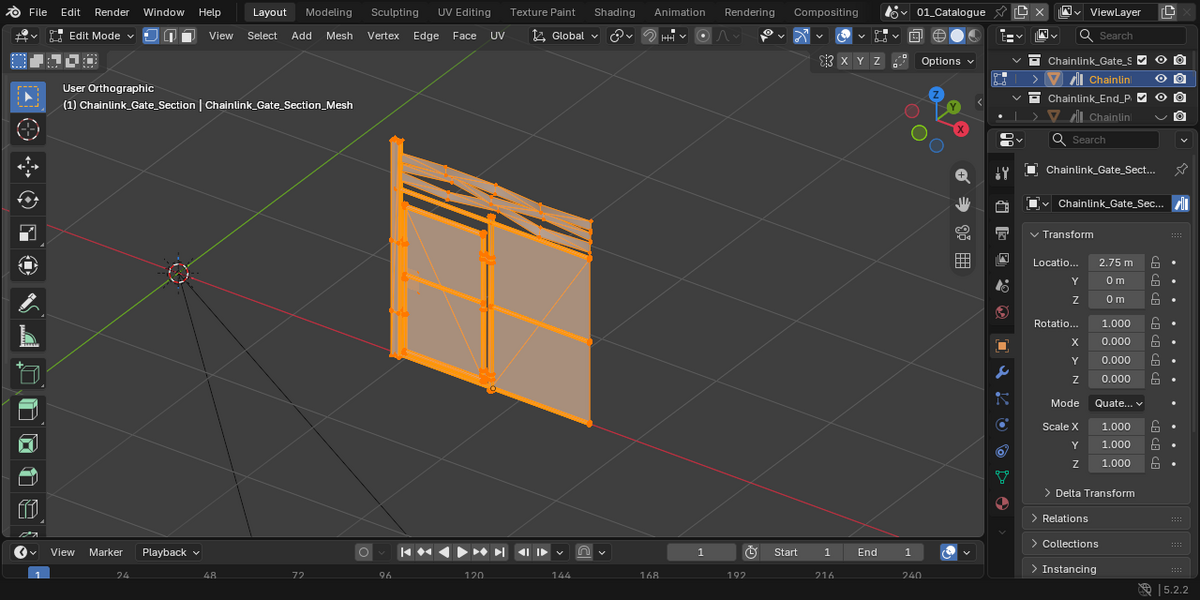Image resolution: width=1200 pixels, height=600 pixels.
Task: Click the pan view hand icon
Action: [x=963, y=204]
